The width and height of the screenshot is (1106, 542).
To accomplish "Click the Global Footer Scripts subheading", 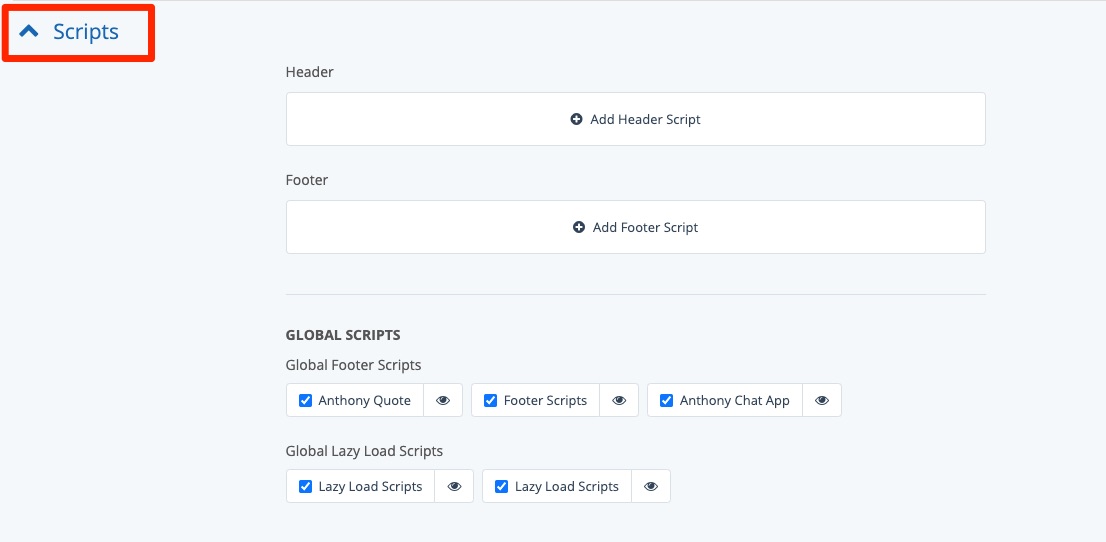I will 353,365.
